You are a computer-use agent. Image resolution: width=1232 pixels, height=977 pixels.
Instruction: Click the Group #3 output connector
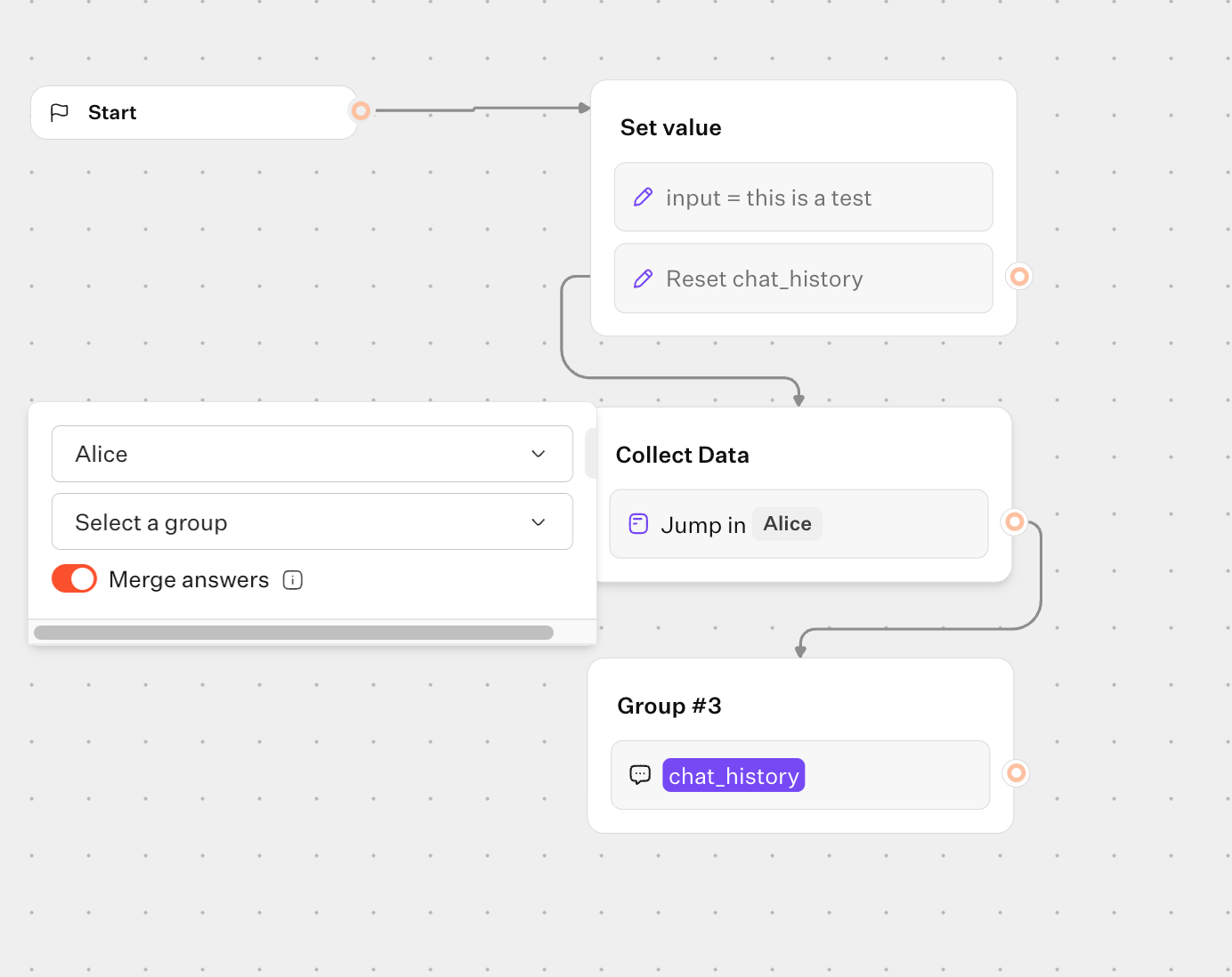coord(1016,773)
